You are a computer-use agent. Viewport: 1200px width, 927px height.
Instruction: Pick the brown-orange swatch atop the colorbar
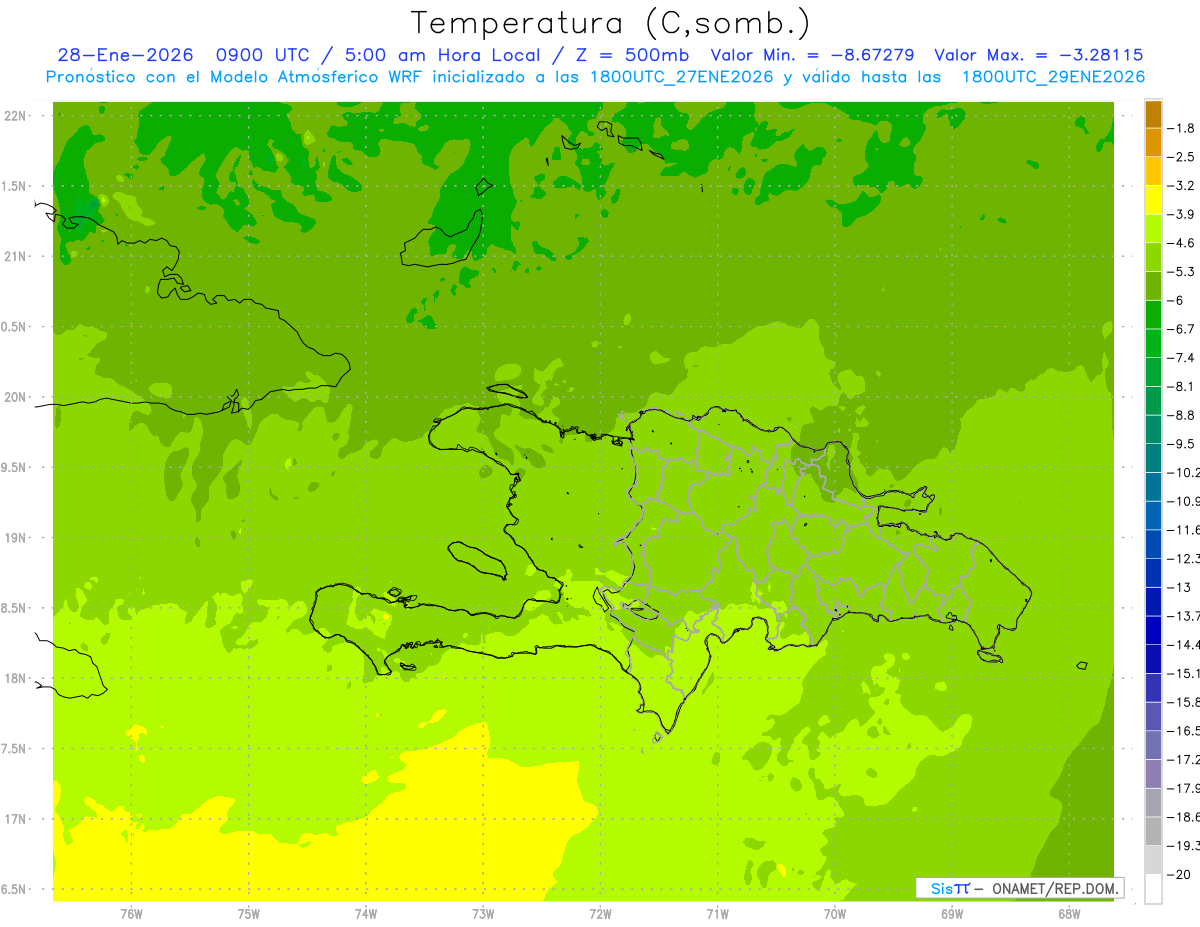(x=1153, y=114)
